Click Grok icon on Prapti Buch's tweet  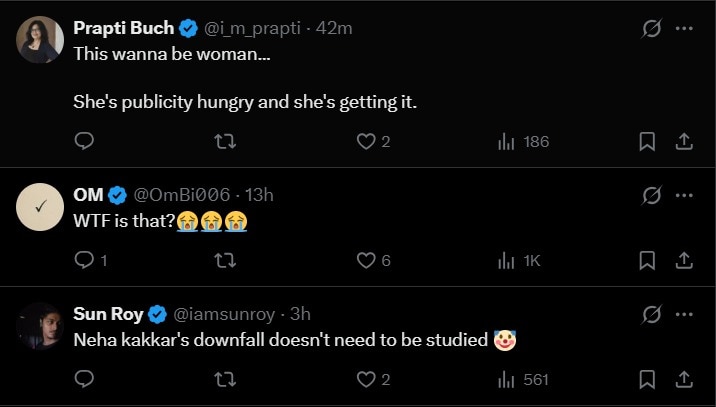click(x=651, y=29)
